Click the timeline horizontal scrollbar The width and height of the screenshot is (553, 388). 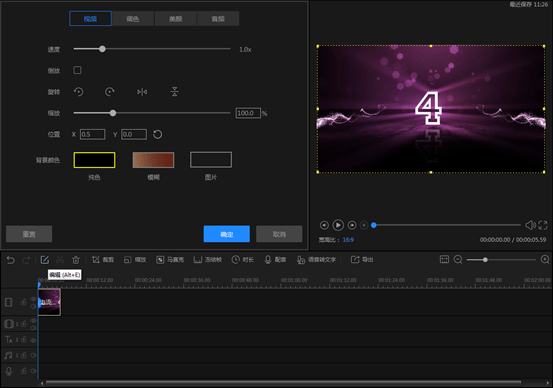(x=284, y=383)
